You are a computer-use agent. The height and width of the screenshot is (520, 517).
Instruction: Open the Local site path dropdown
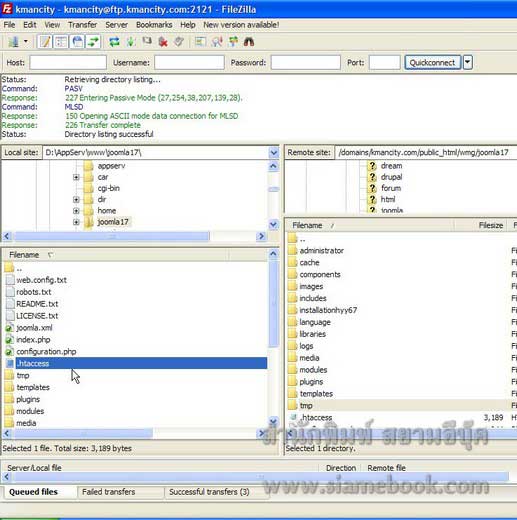(x=274, y=153)
